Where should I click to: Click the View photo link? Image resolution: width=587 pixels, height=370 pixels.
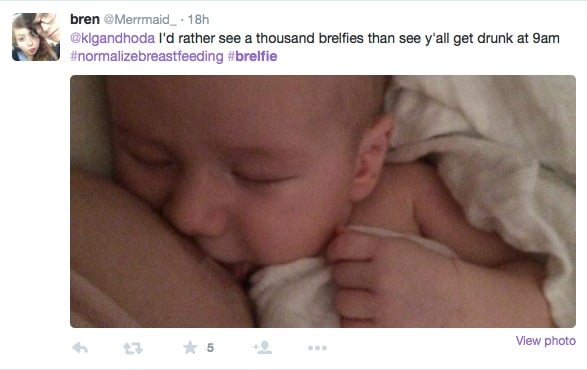(x=546, y=341)
